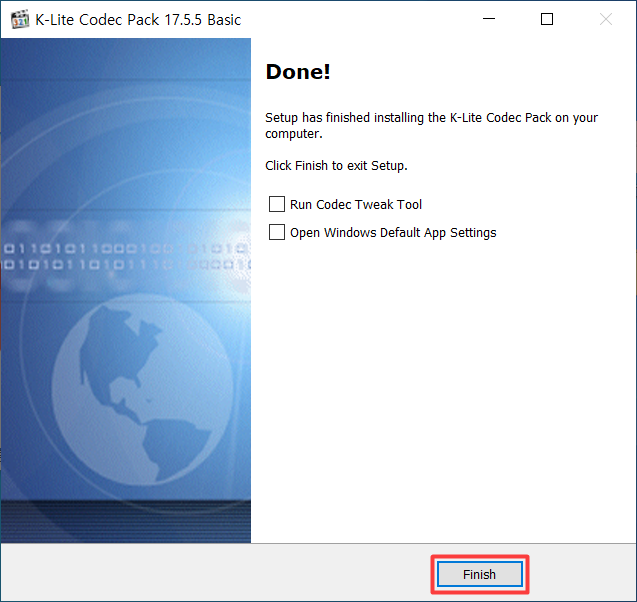Viewport: 637px width, 602px height.
Task: Enable the Run Codec Tweak Tool checkbox
Action: [x=277, y=204]
